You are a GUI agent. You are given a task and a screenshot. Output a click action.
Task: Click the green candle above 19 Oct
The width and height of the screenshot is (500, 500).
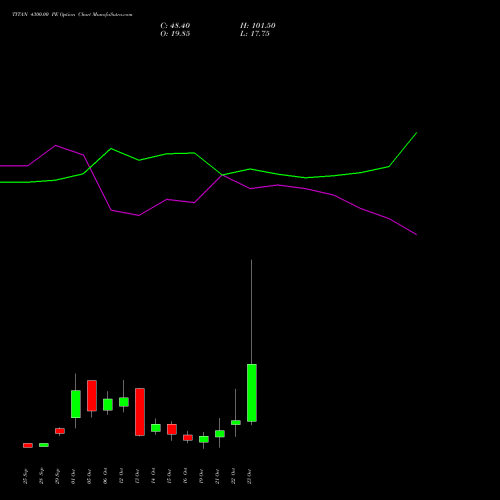tap(204, 439)
